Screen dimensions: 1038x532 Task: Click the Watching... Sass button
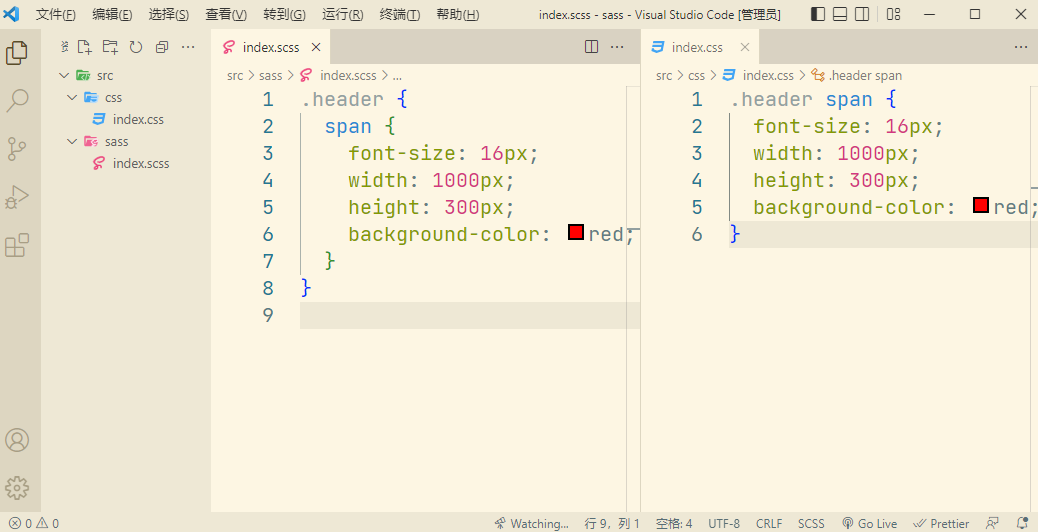click(x=531, y=523)
